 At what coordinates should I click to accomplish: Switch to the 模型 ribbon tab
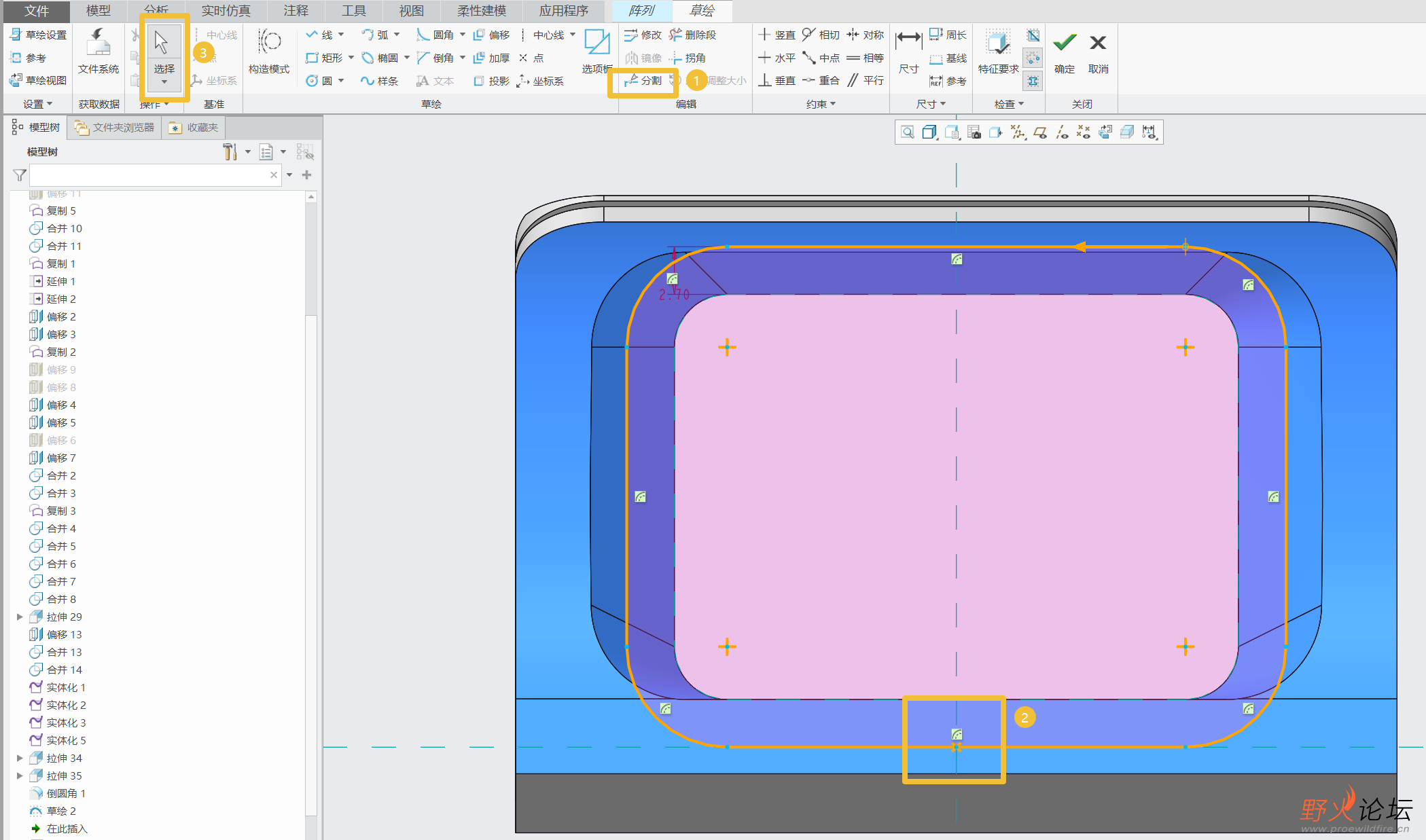tap(98, 11)
